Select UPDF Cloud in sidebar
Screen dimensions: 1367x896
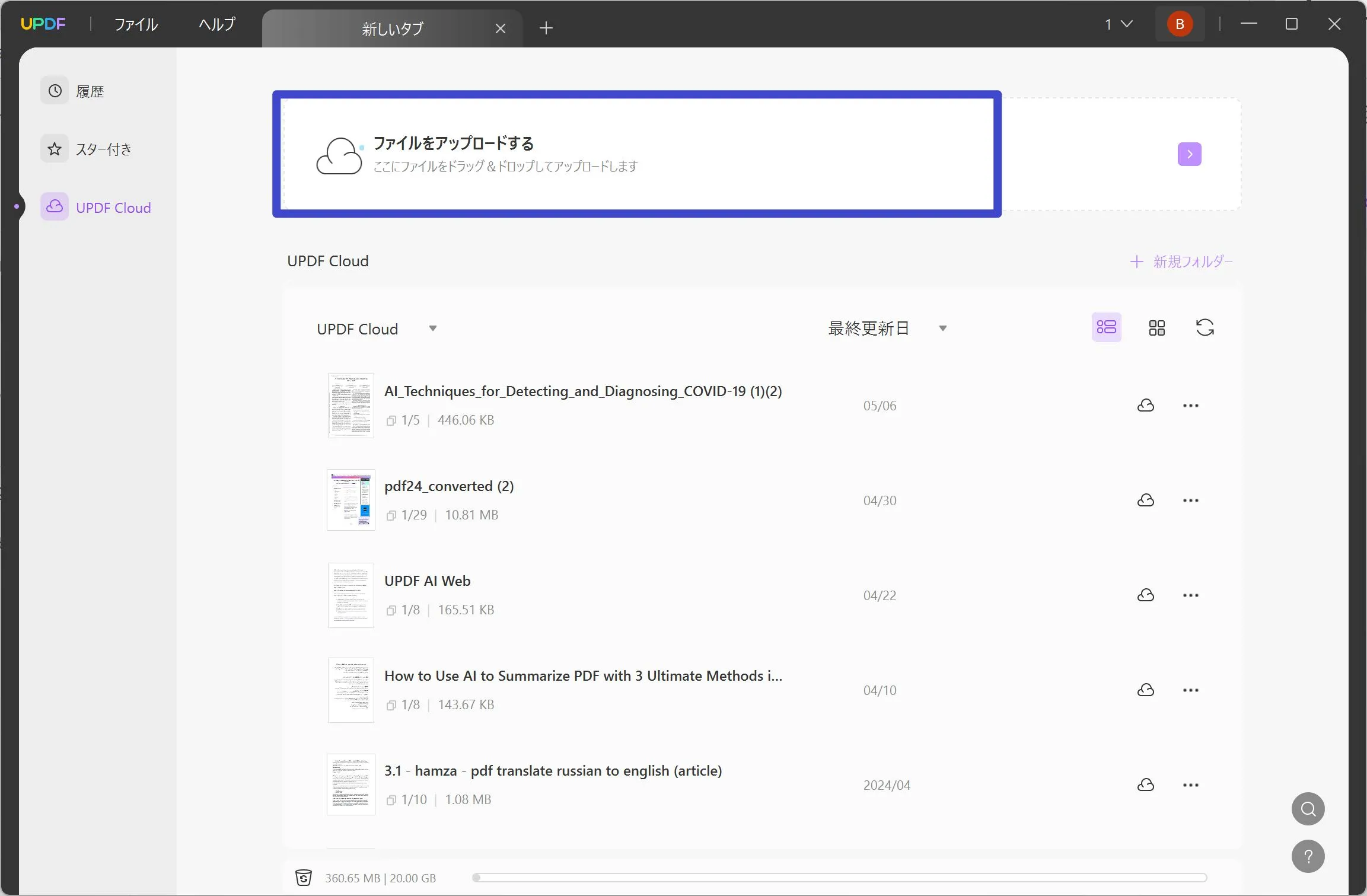[x=97, y=207]
